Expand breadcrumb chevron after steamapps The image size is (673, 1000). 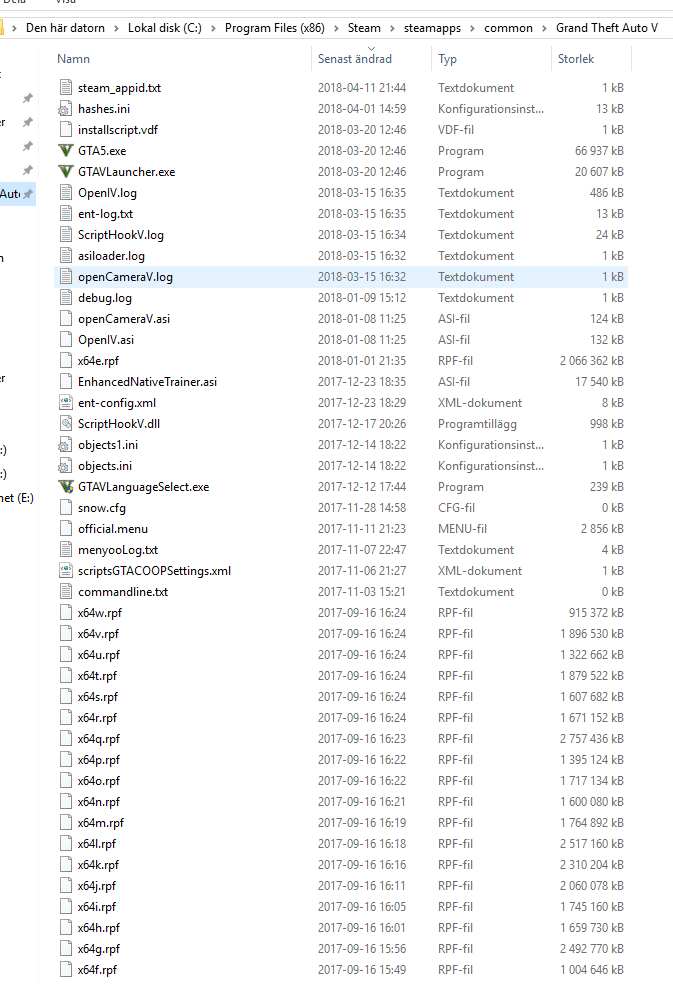(473, 28)
